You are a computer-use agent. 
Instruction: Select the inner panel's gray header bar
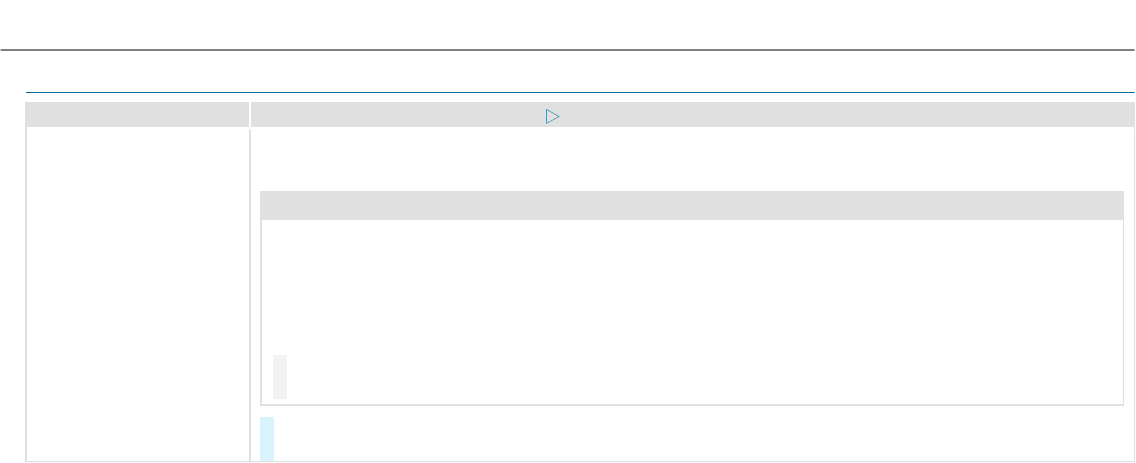[691, 205]
